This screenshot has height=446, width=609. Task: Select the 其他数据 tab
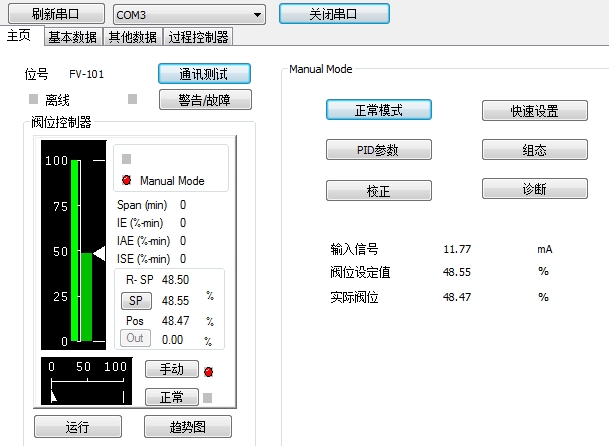(x=132, y=37)
